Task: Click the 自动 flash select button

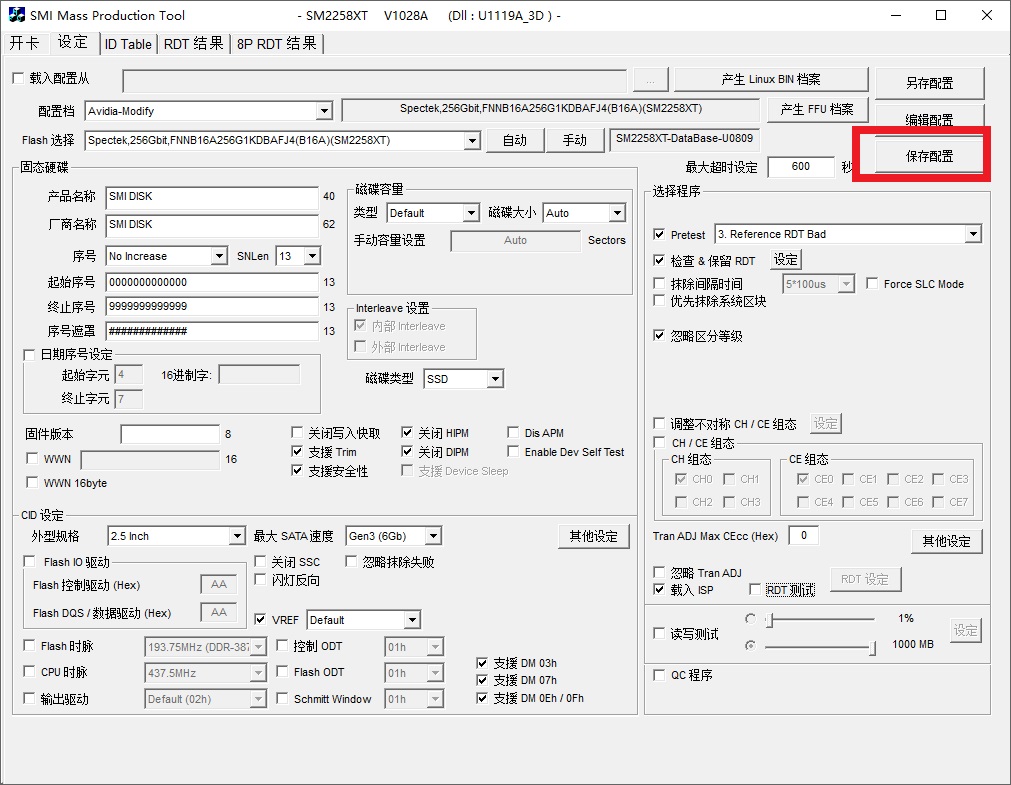Action: tap(515, 140)
